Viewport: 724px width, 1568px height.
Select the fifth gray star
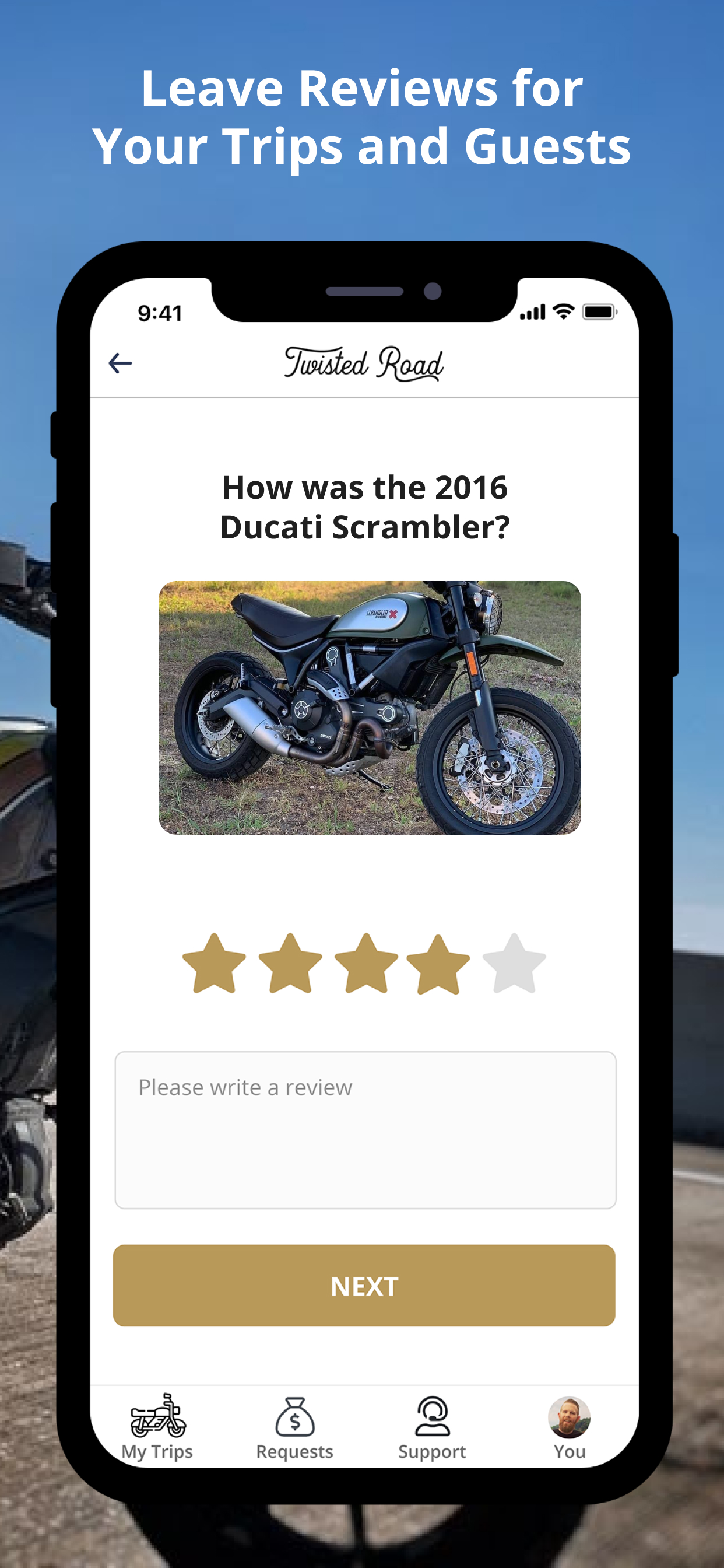(514, 963)
